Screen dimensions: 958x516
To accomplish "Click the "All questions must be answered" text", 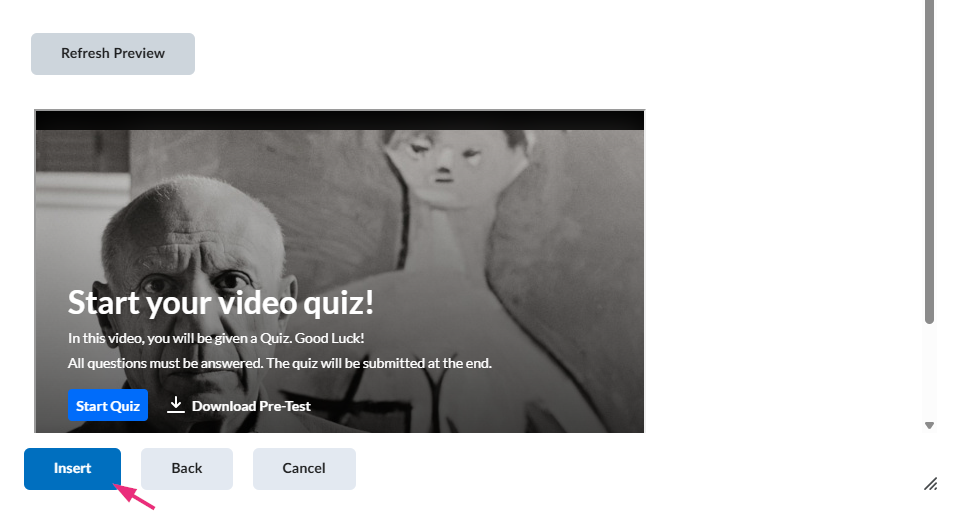I will click(279, 363).
